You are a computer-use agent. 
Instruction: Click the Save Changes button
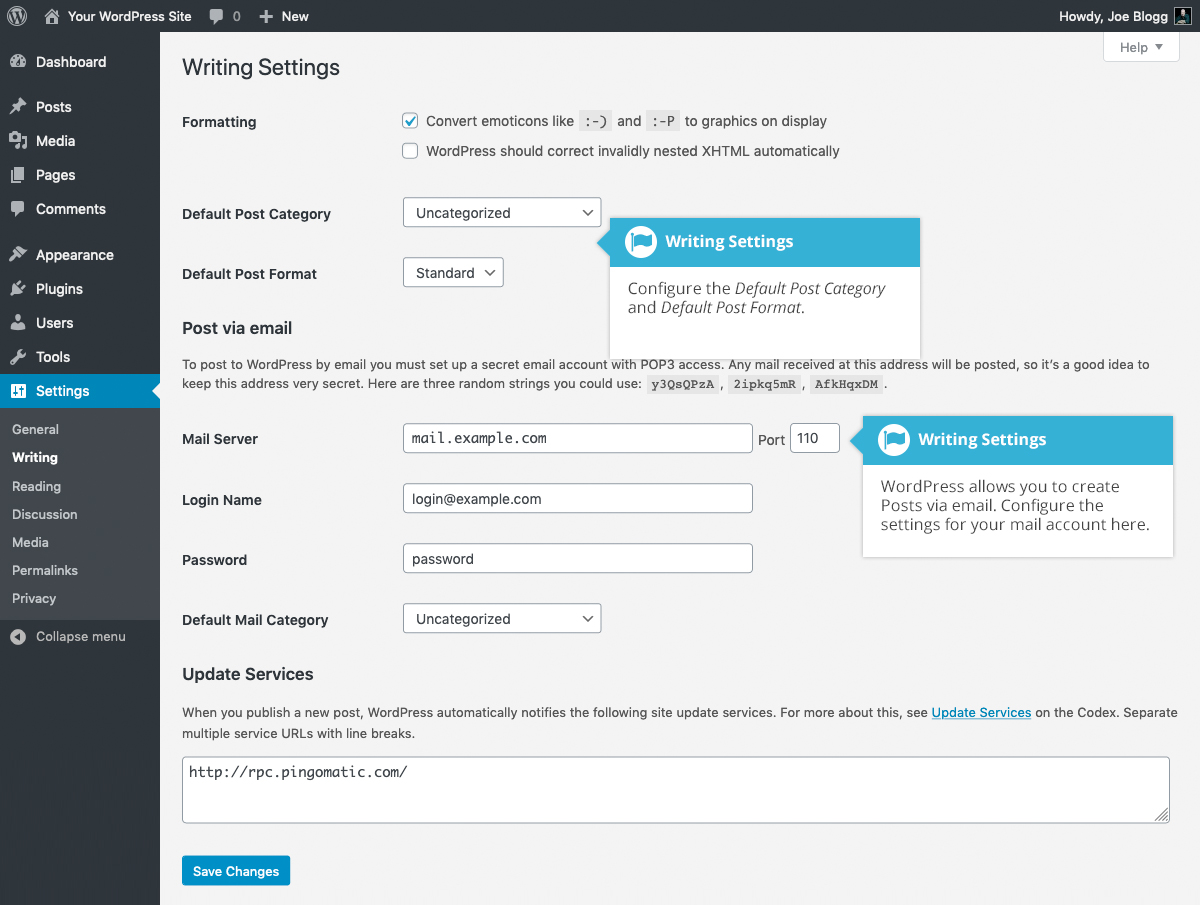tap(236, 871)
